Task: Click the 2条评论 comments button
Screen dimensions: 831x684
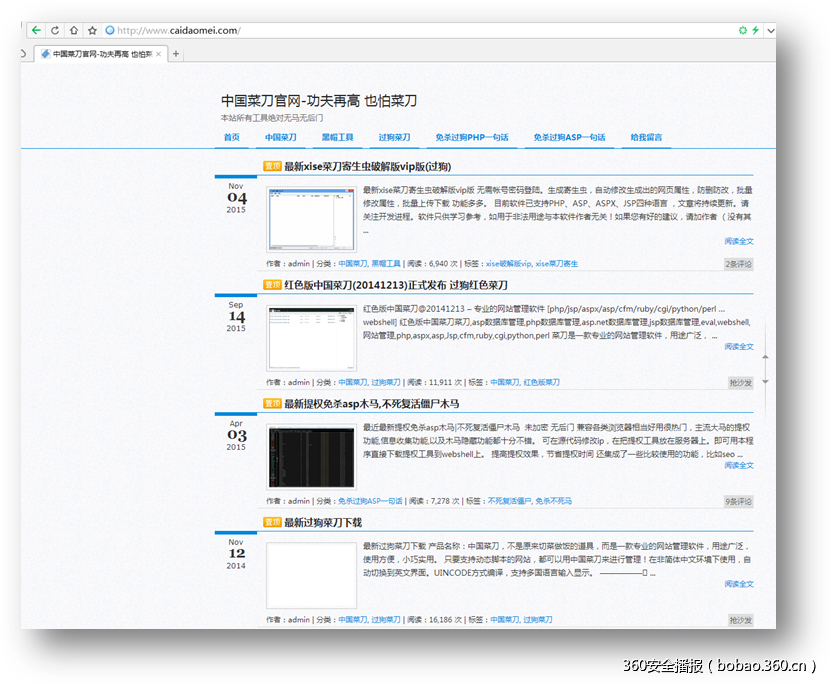Action: pyautogui.click(x=739, y=264)
